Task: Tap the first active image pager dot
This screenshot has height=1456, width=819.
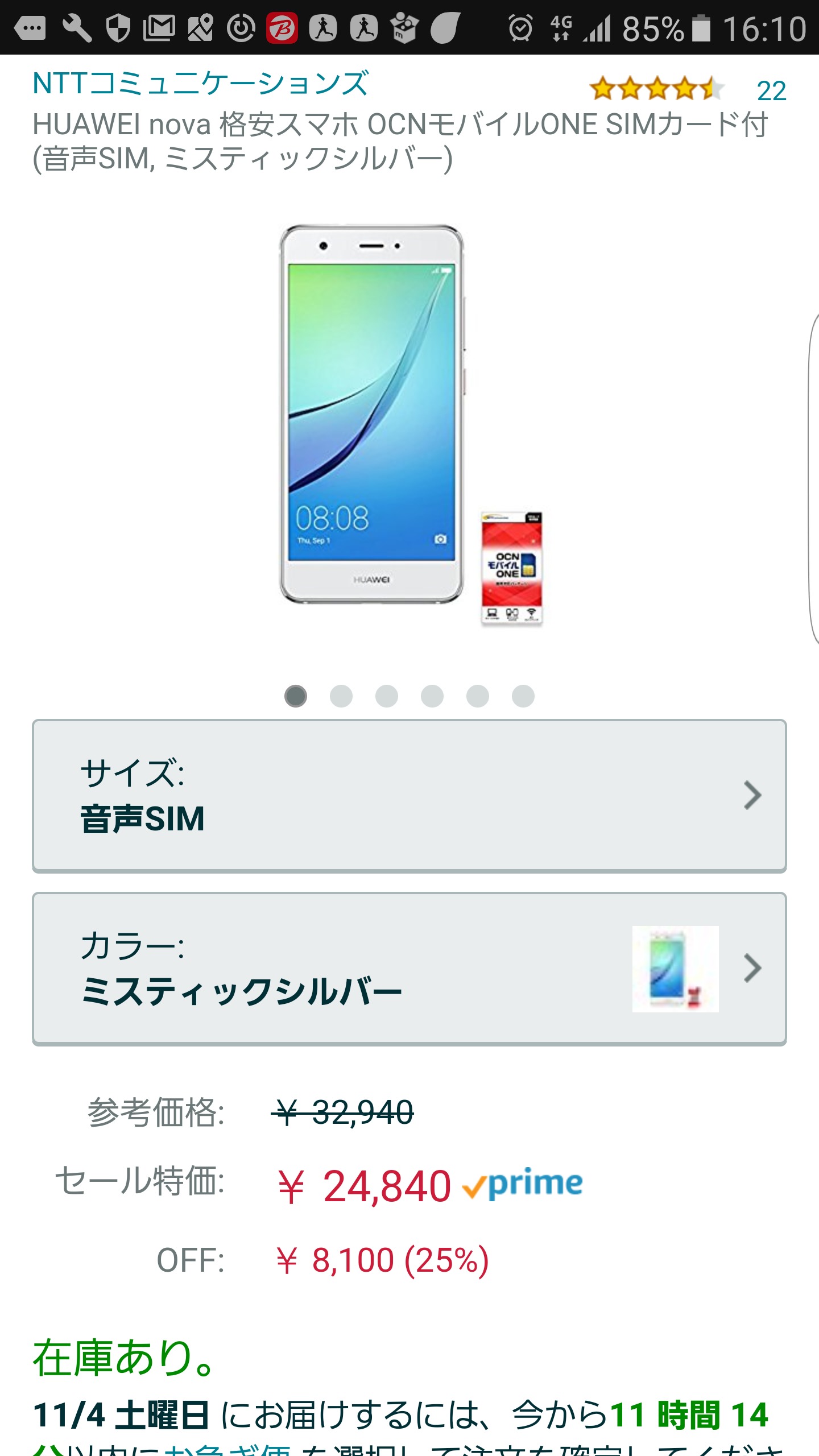Action: (x=296, y=696)
